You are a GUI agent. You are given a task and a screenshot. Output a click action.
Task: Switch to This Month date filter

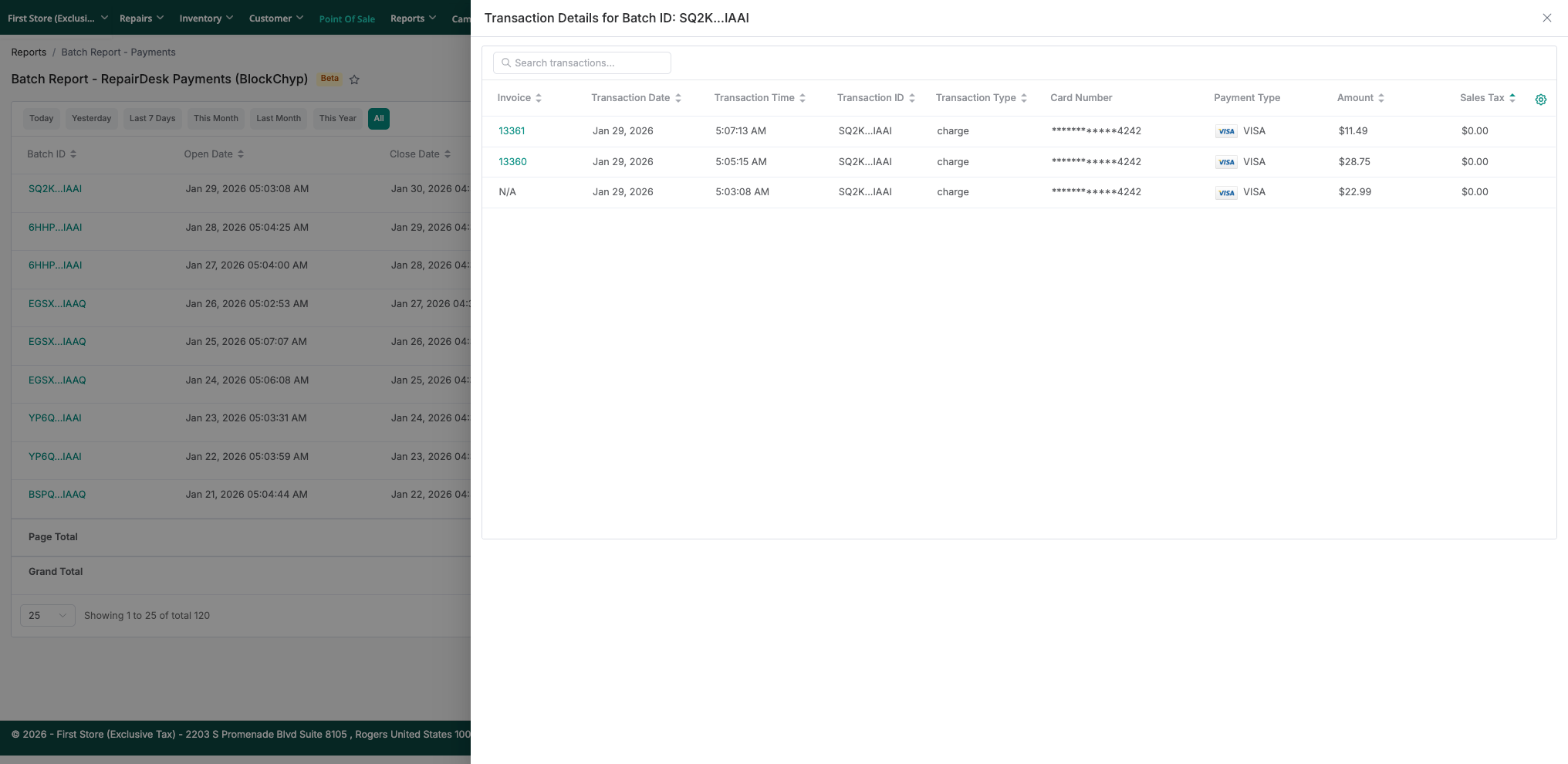tap(215, 119)
